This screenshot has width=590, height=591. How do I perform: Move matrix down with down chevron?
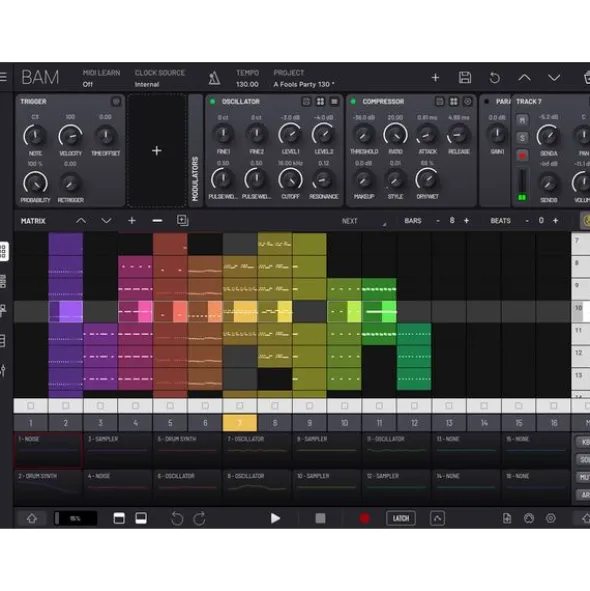pos(106,220)
